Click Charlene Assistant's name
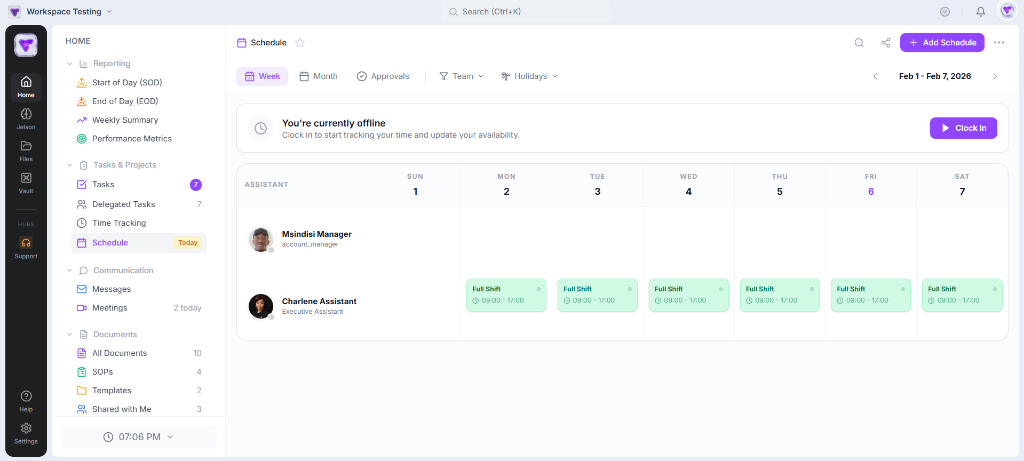Image resolution: width=1024 pixels, height=461 pixels. tap(319, 302)
